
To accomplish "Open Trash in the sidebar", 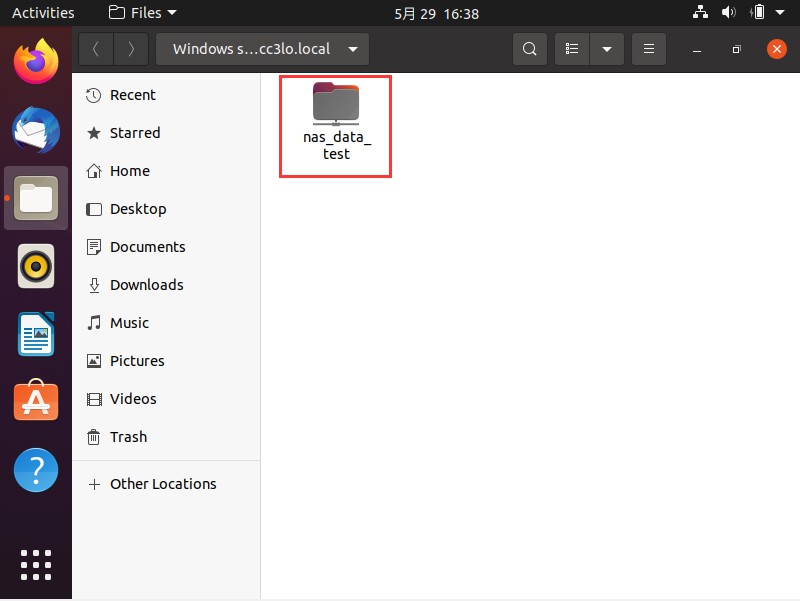I will pos(128,437).
